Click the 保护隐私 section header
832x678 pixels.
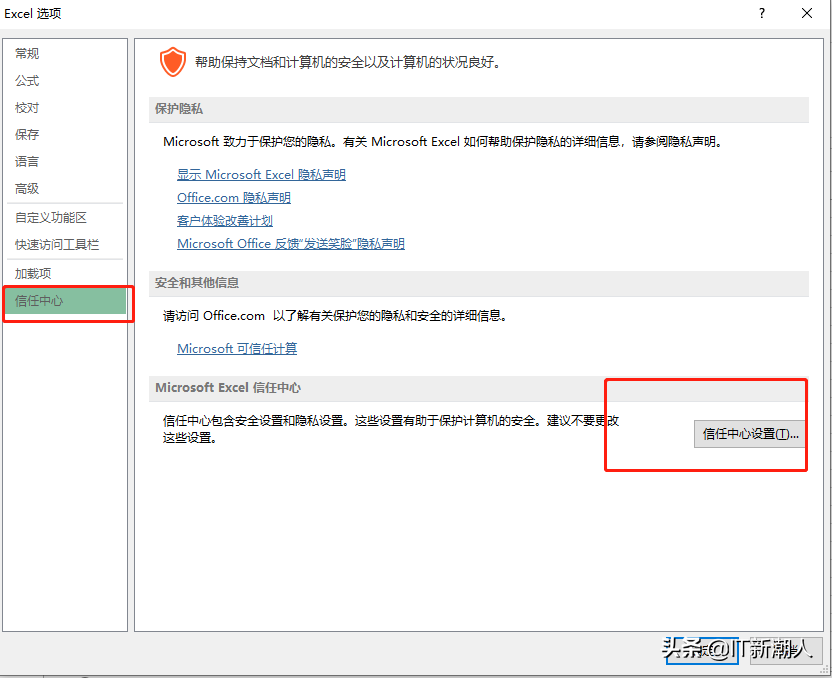(479, 109)
